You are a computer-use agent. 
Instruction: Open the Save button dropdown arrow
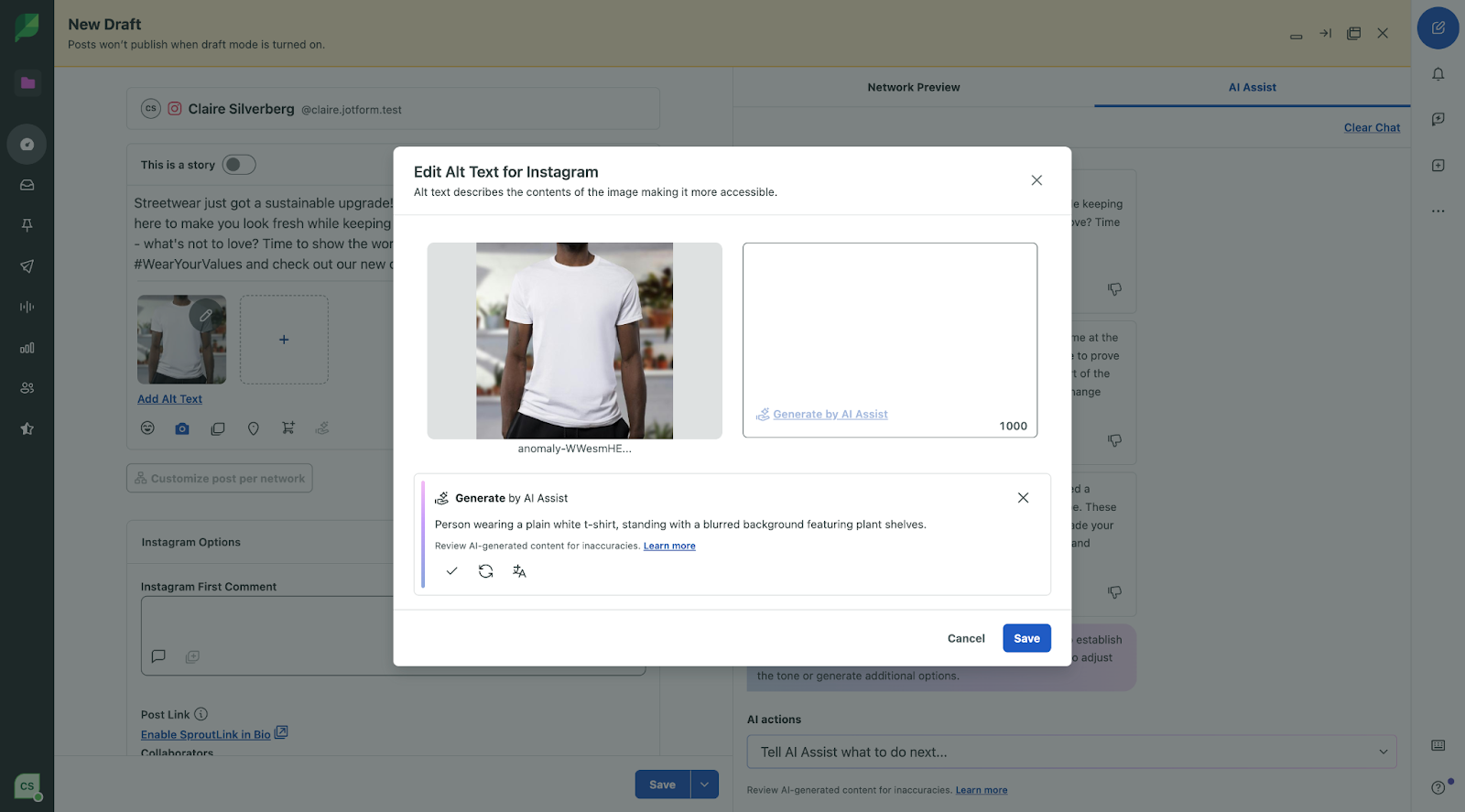[x=704, y=785]
